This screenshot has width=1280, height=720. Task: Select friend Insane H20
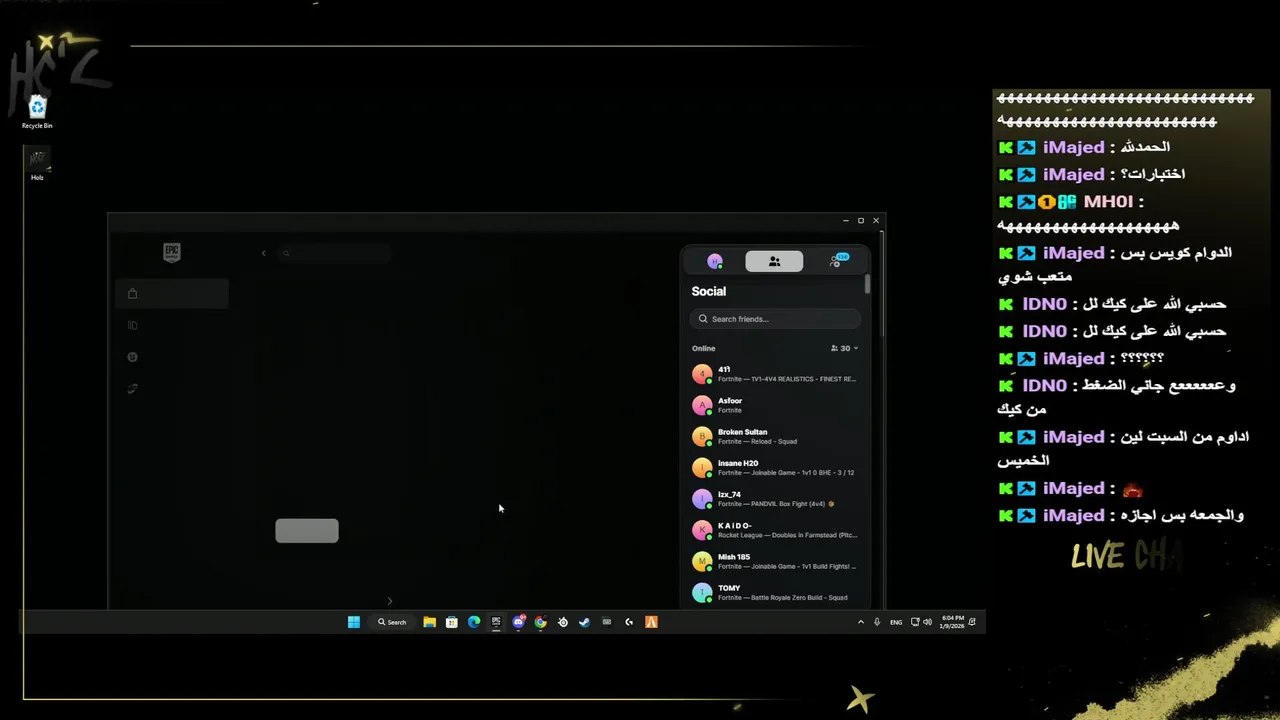click(775, 468)
